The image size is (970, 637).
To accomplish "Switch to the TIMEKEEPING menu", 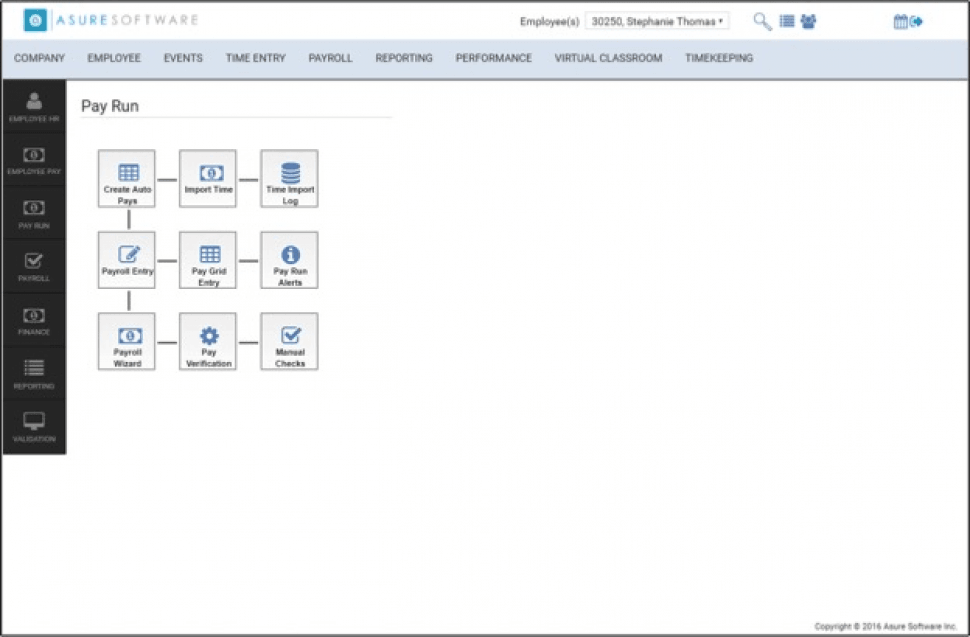I will 716,58.
